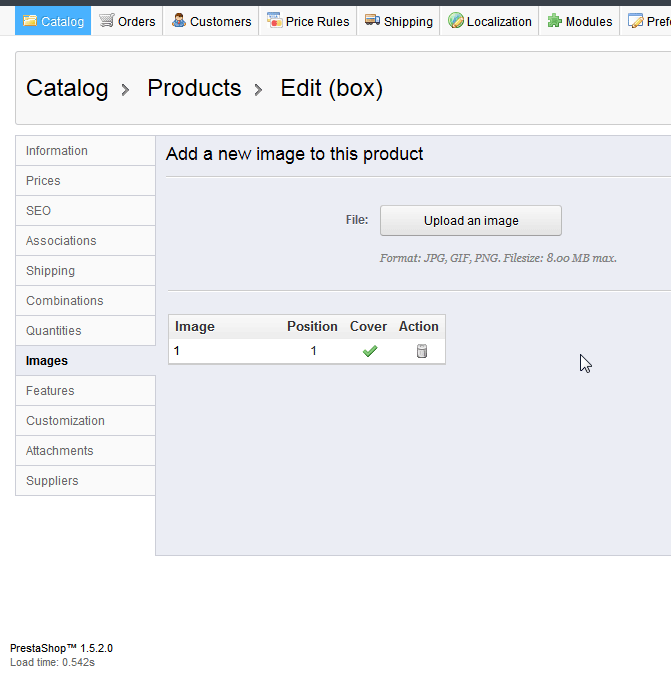
Task: Toggle cover checkmark for image 1
Action: [369, 351]
